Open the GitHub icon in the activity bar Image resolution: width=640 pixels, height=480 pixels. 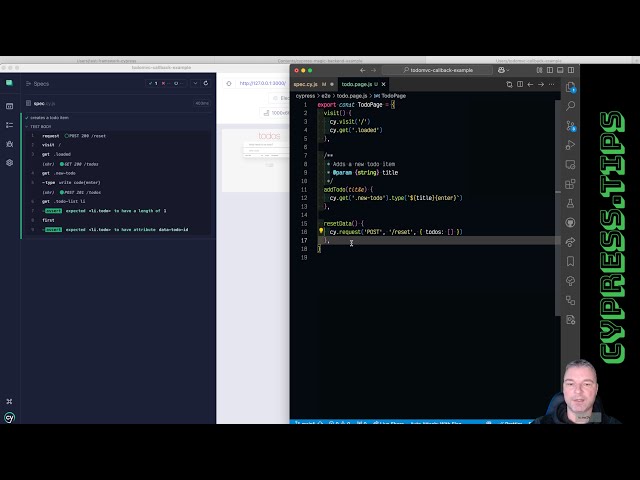click(x=571, y=222)
